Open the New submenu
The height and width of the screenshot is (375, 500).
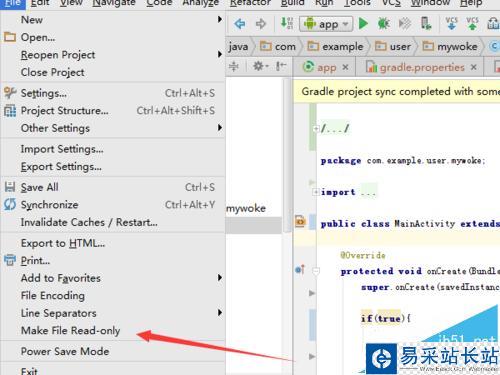(113, 20)
